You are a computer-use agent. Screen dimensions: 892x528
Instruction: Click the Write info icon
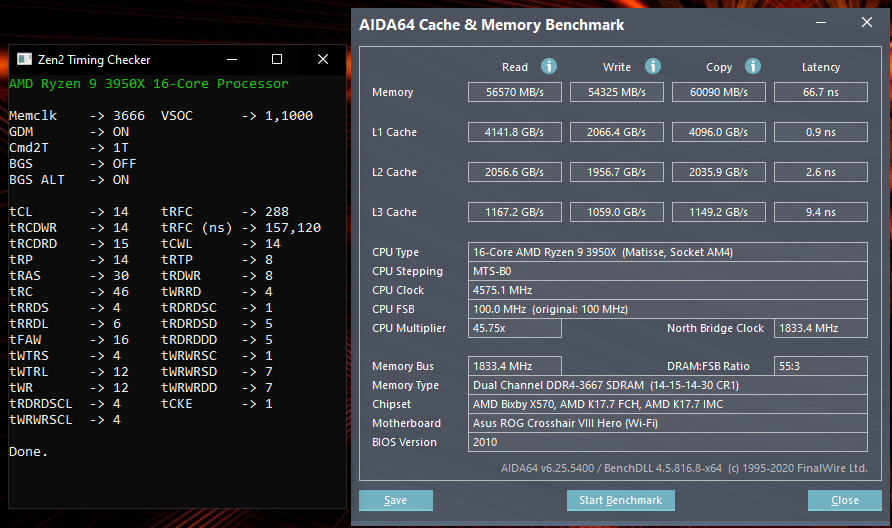(653, 67)
